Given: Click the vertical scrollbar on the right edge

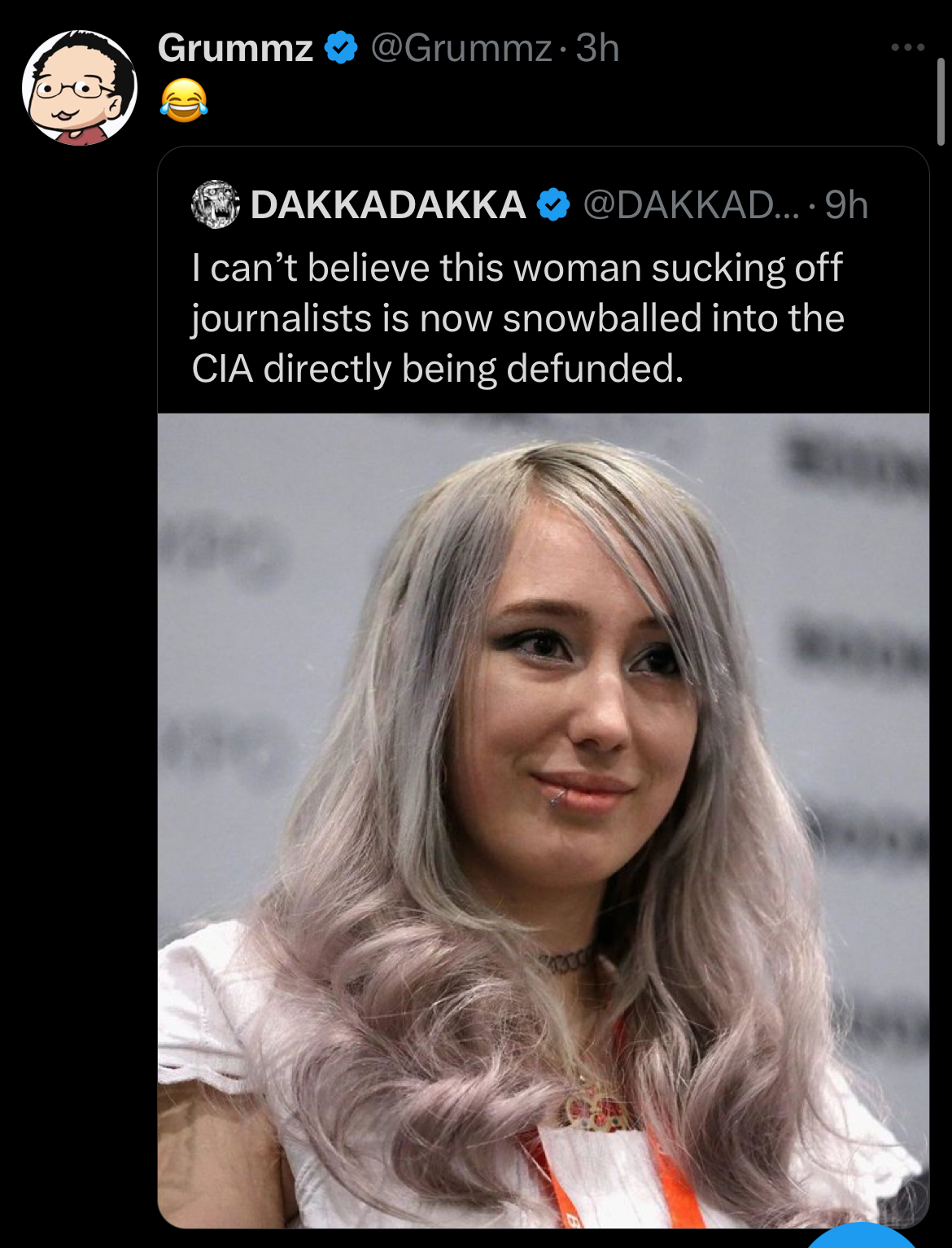Looking at the screenshot, I should [x=941, y=101].
